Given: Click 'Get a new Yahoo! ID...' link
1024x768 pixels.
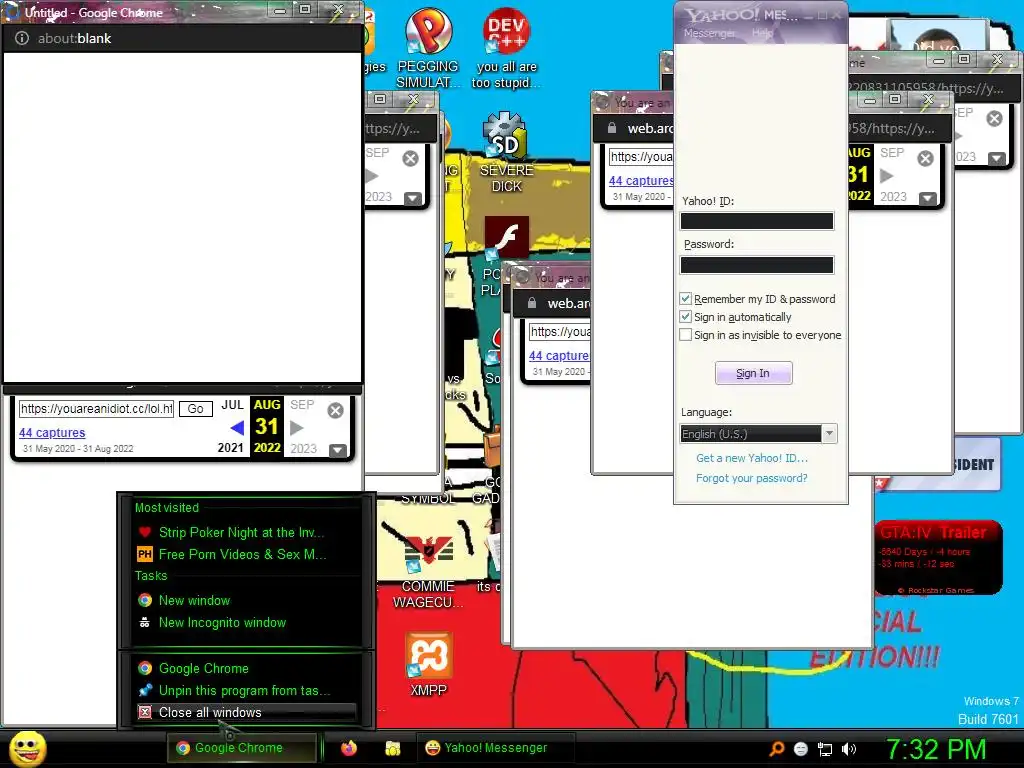Looking at the screenshot, I should coord(752,458).
